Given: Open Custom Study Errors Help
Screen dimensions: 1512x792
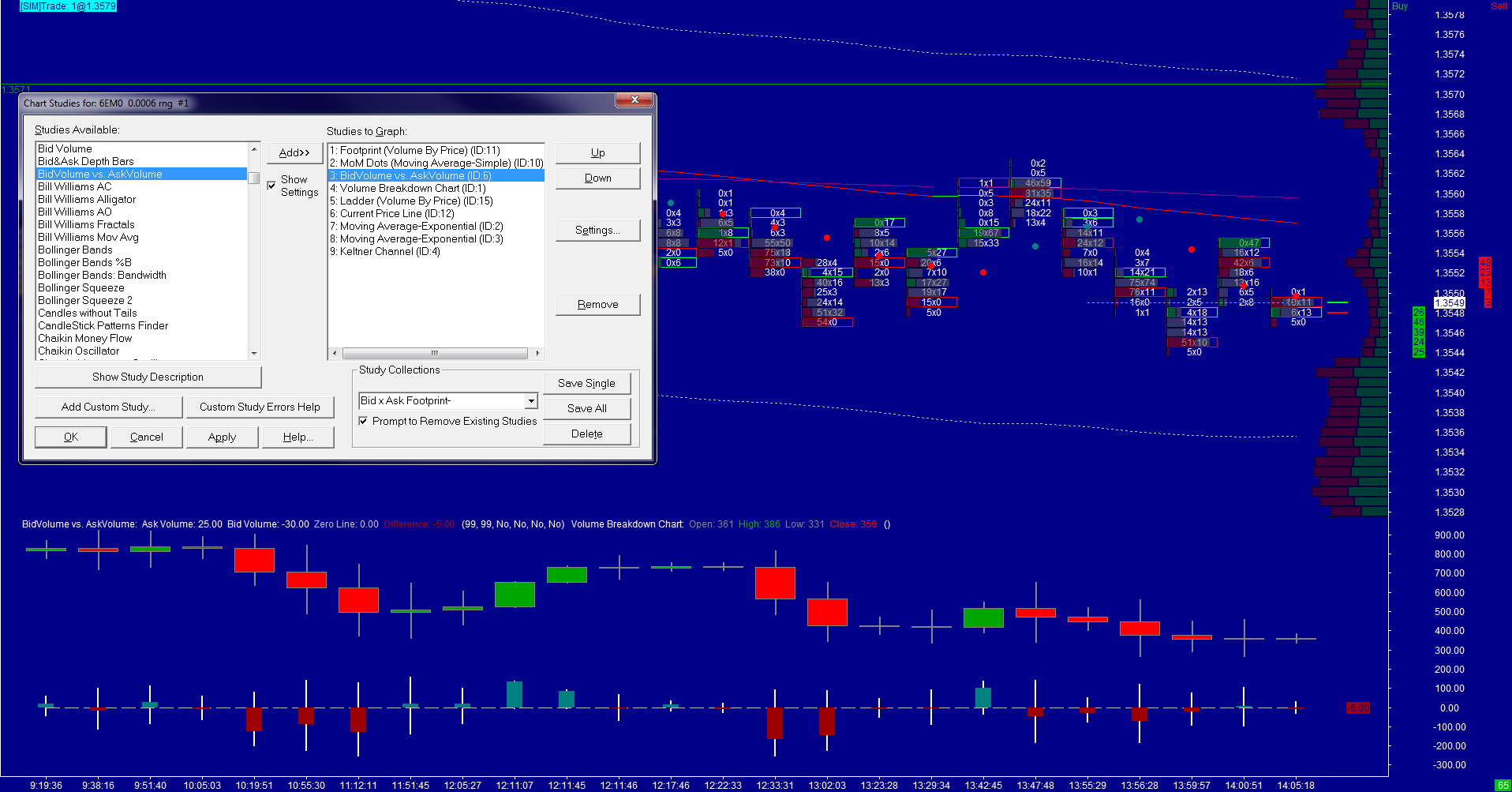Looking at the screenshot, I should pos(260,407).
